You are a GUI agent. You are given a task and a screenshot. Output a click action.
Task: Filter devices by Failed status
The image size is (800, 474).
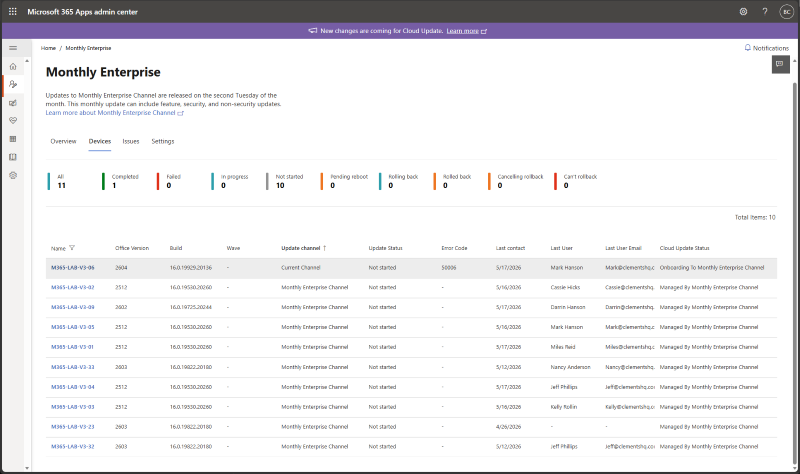[x=170, y=181]
